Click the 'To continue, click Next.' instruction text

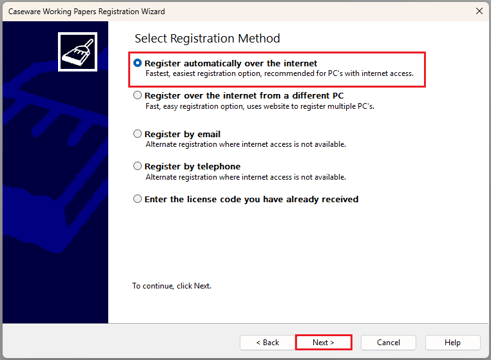click(172, 286)
